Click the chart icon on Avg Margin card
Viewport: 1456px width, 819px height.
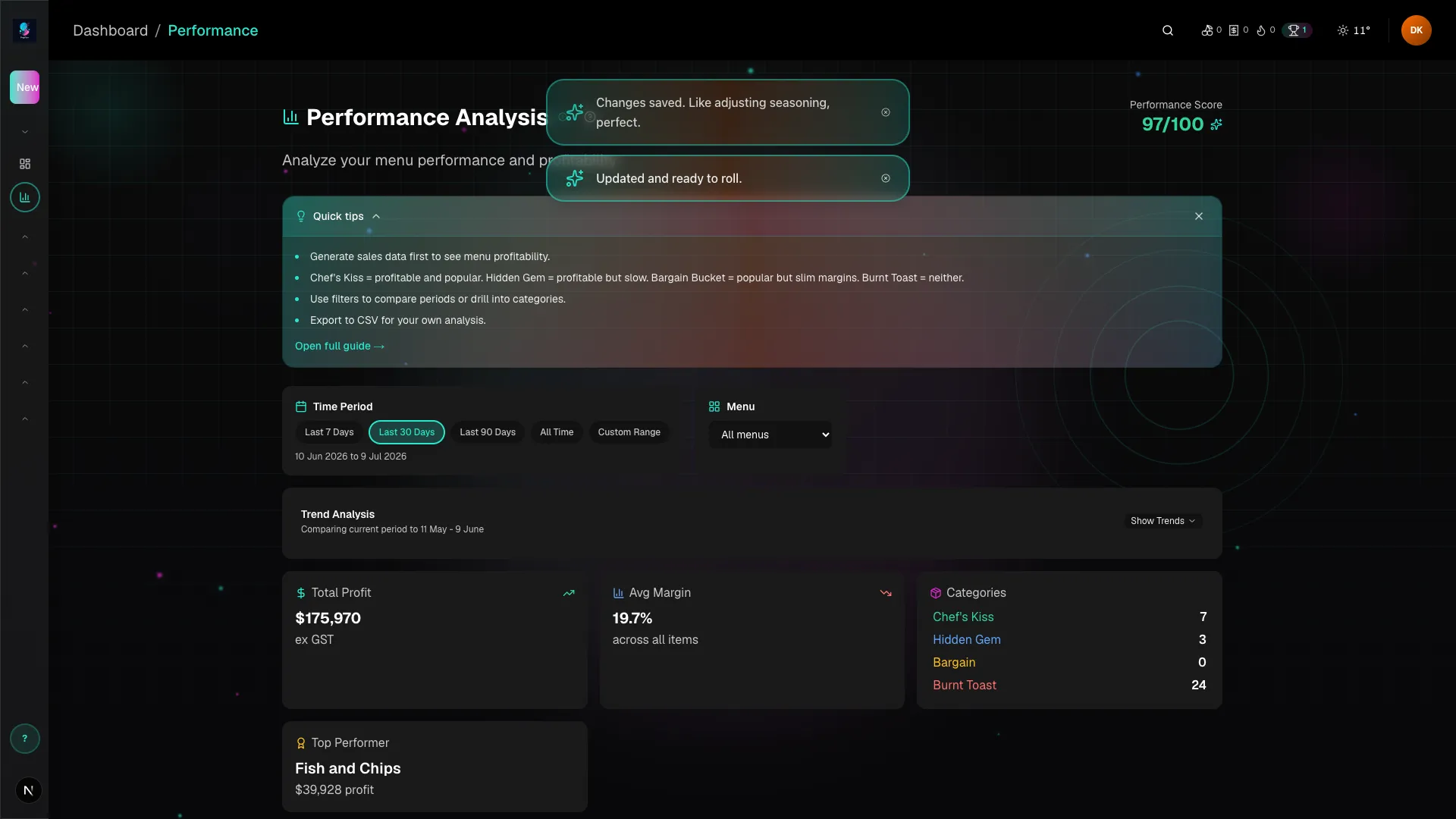(618, 593)
